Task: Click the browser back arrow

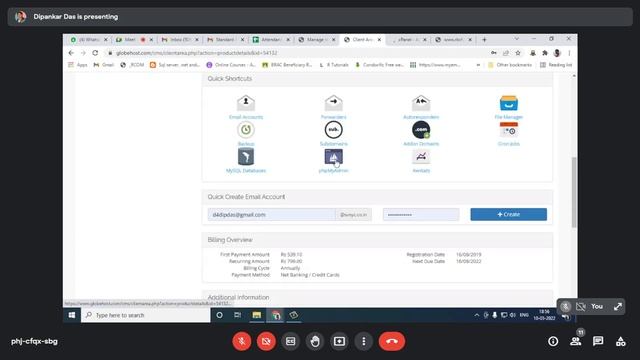Action: pos(71,53)
